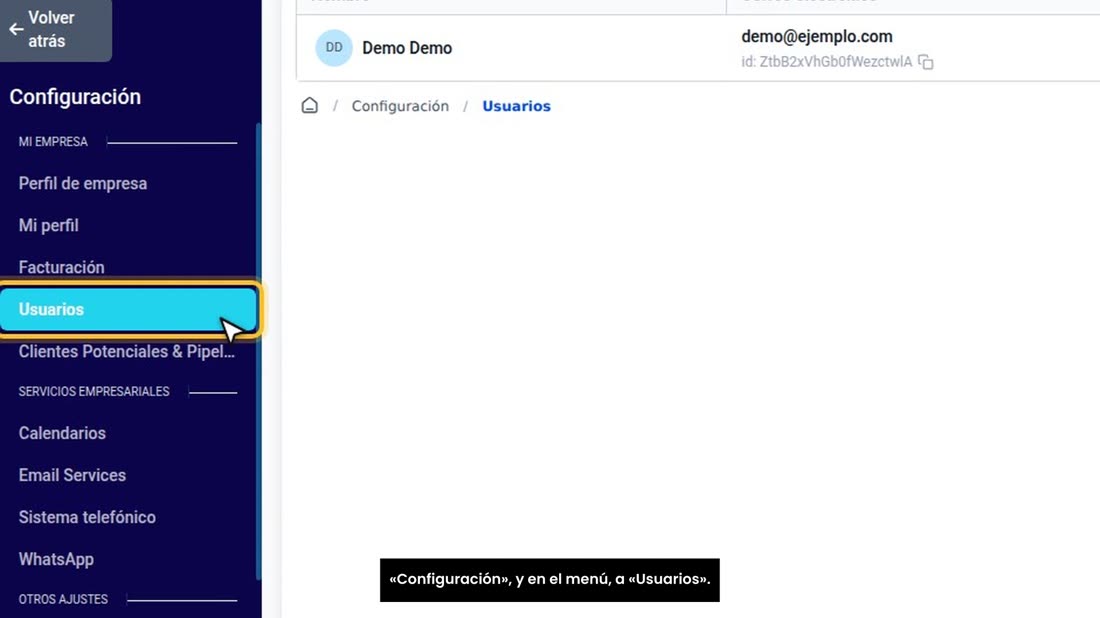Select the Demo Demo user name

click(407, 48)
